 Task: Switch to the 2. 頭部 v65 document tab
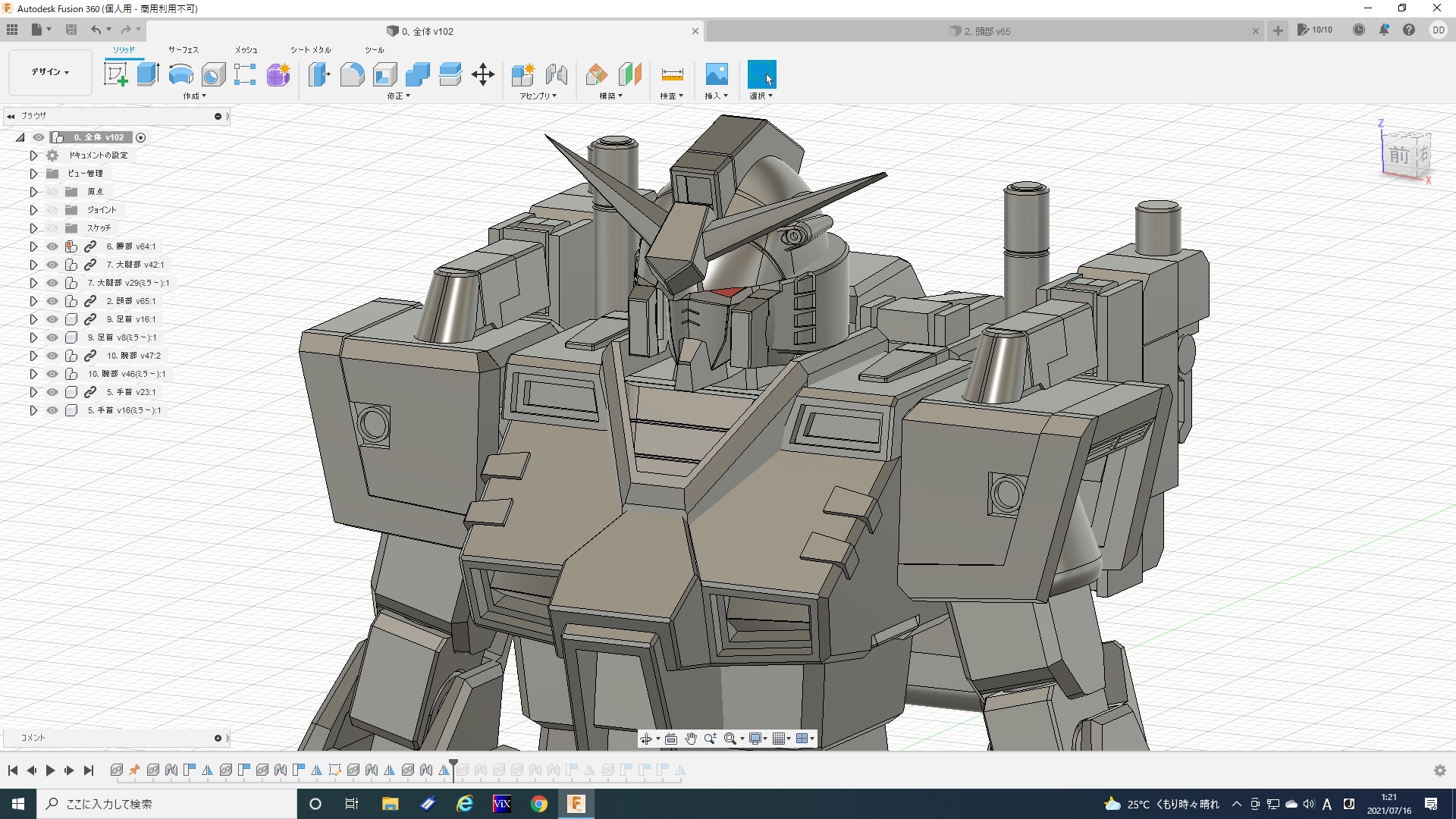[x=987, y=31]
